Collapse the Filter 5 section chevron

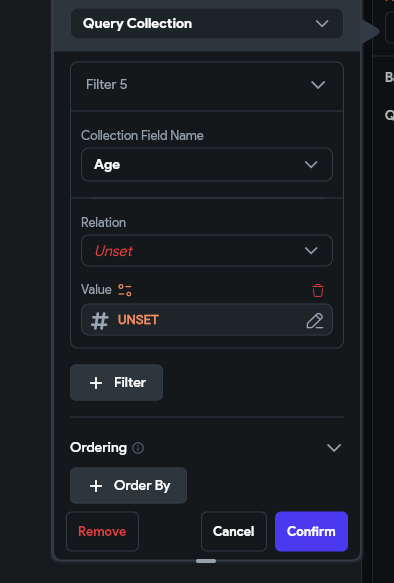pos(318,85)
